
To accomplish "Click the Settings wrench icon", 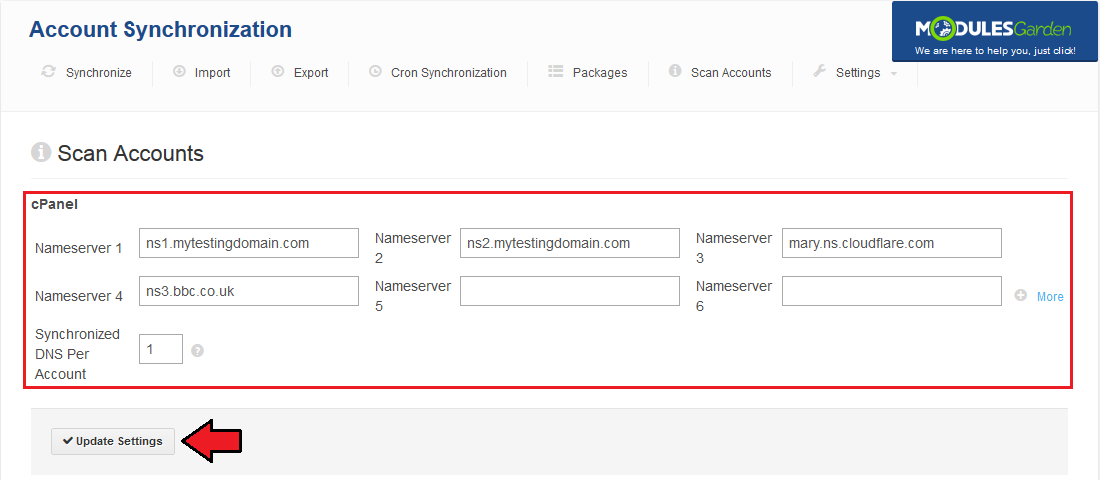I will (819, 72).
